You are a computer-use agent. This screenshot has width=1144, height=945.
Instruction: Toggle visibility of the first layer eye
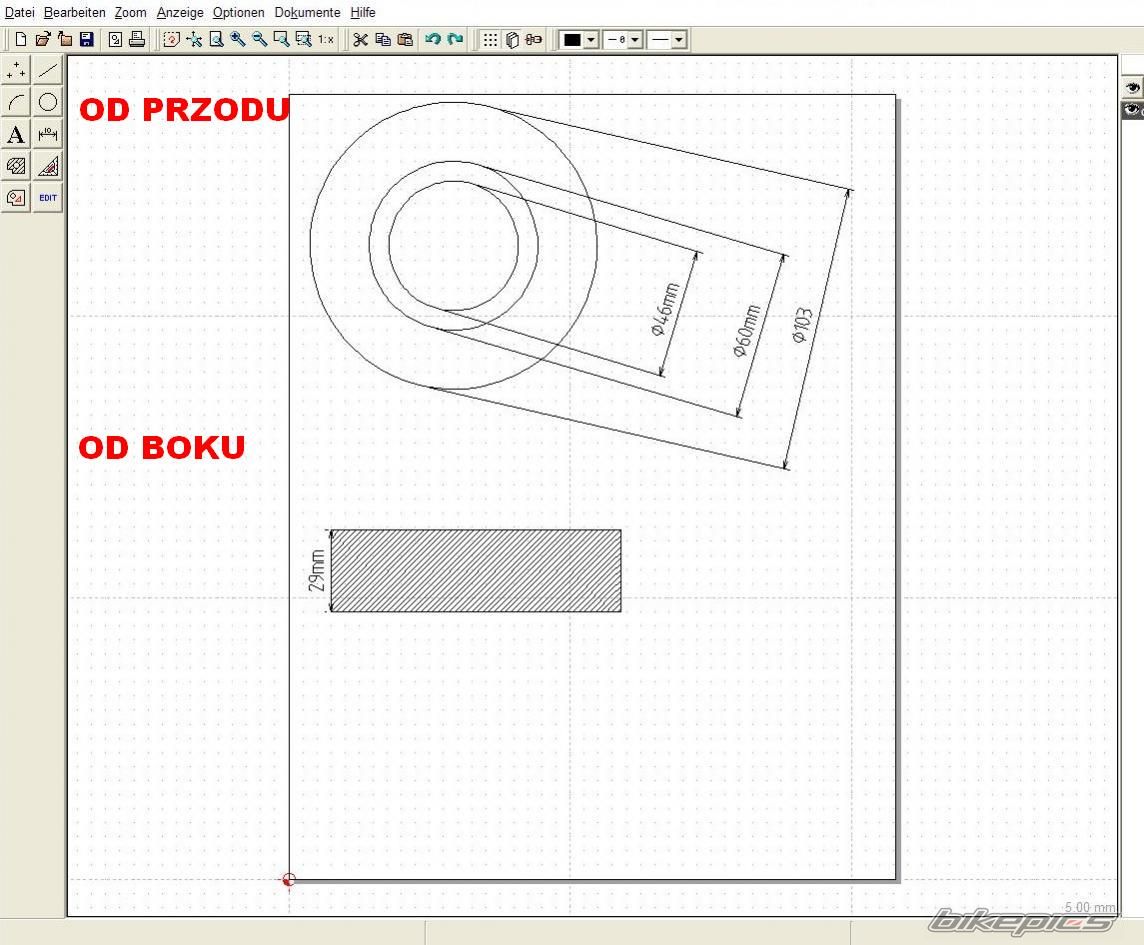(x=1132, y=88)
